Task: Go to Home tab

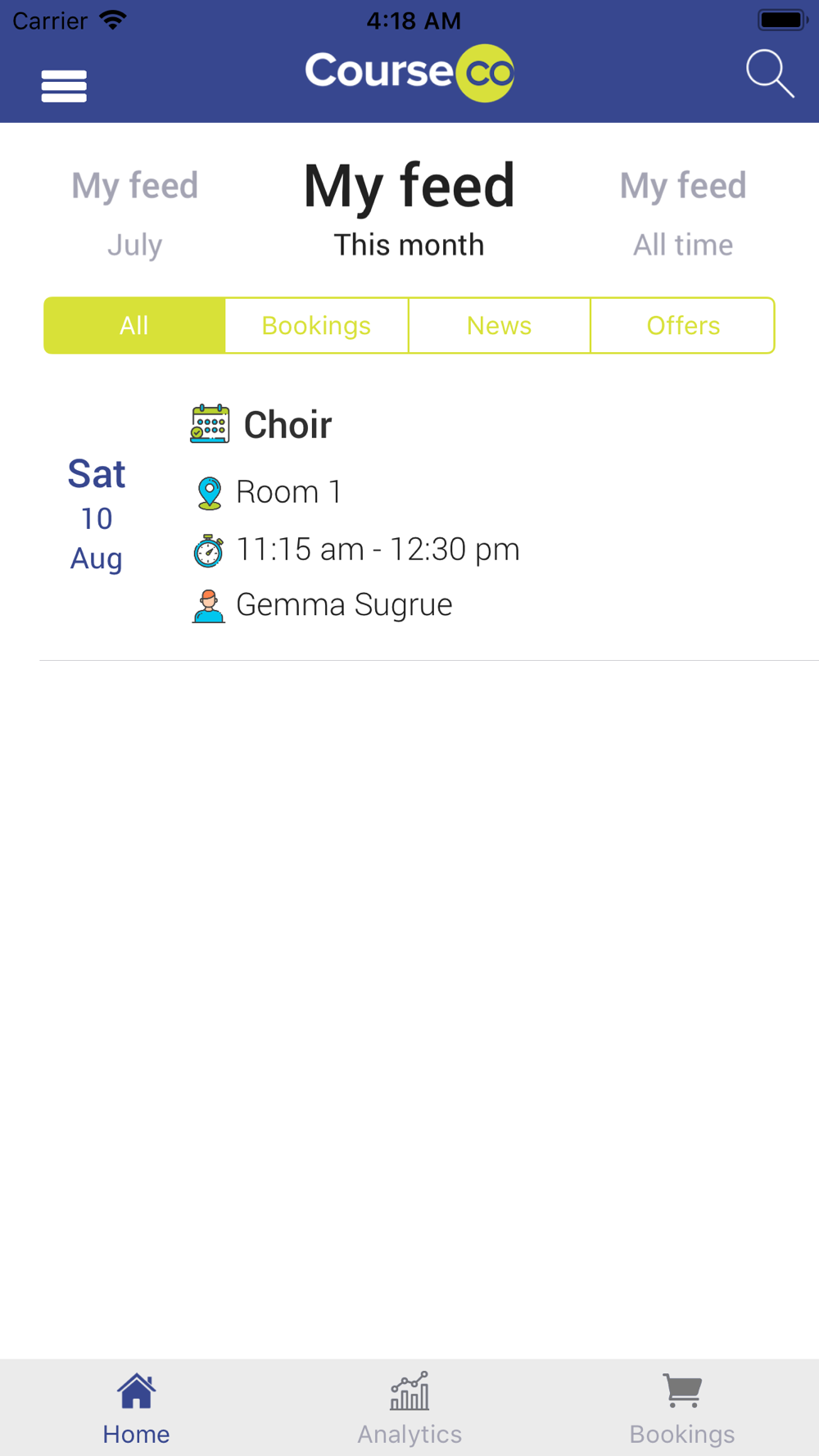Action: click(136, 1407)
